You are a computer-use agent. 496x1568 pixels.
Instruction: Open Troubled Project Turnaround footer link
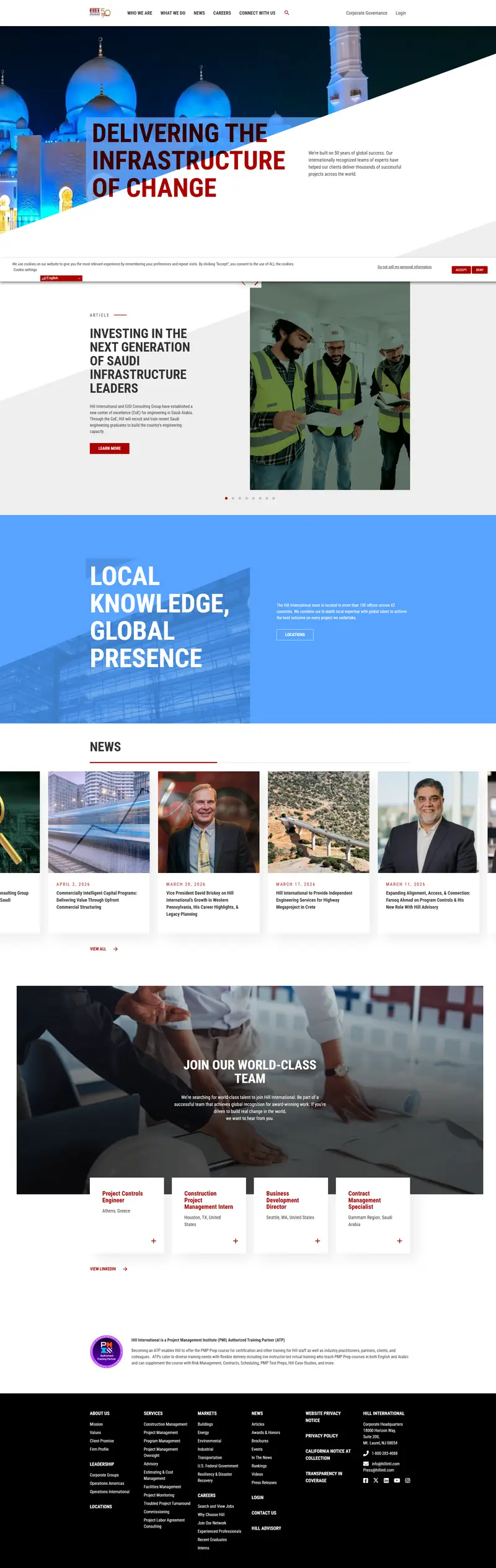pos(167,1503)
